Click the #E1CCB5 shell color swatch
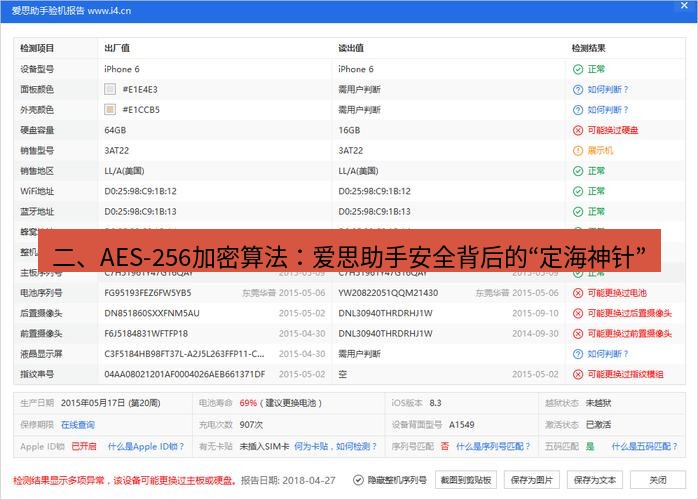The height and width of the screenshot is (500, 698). tap(110, 110)
